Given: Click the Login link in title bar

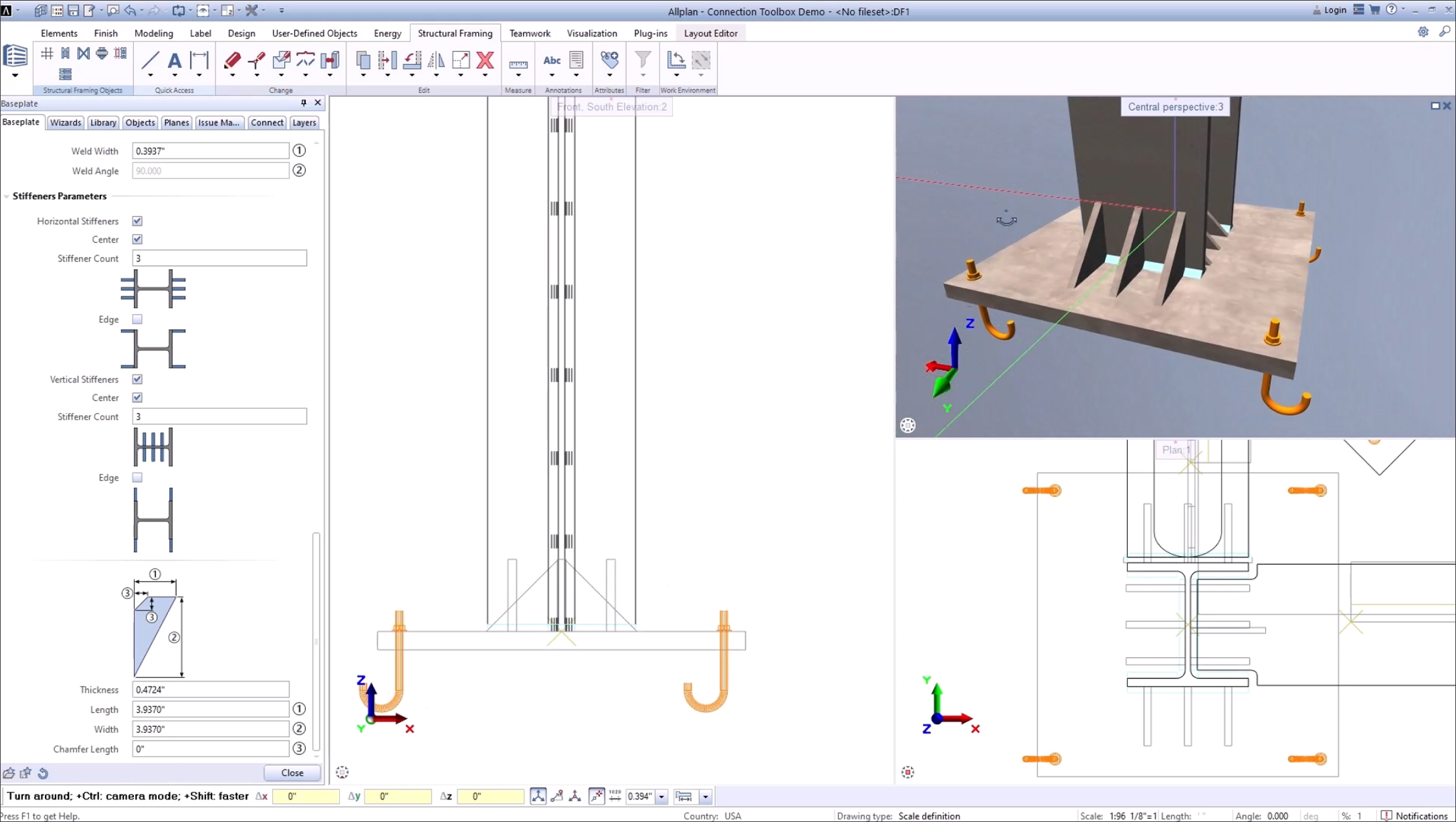Looking at the screenshot, I should coord(1330,9).
